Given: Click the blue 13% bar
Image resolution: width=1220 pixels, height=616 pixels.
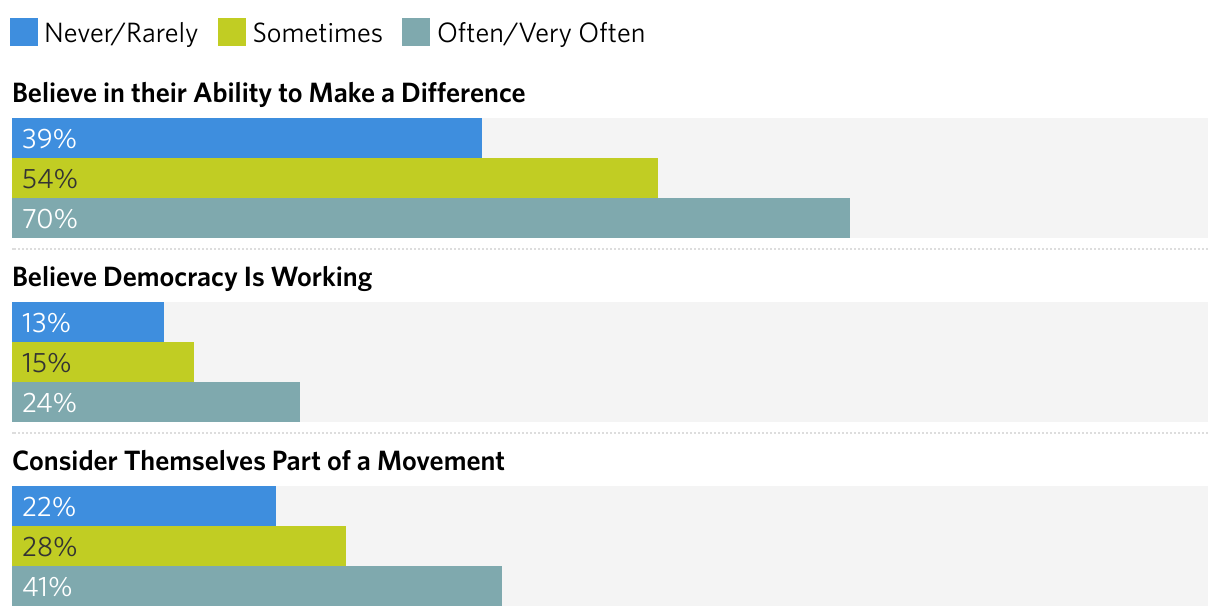Looking at the screenshot, I should [x=88, y=322].
